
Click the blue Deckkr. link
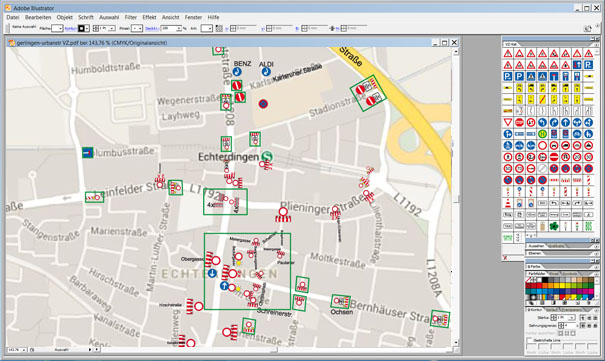pyautogui.click(x=151, y=28)
